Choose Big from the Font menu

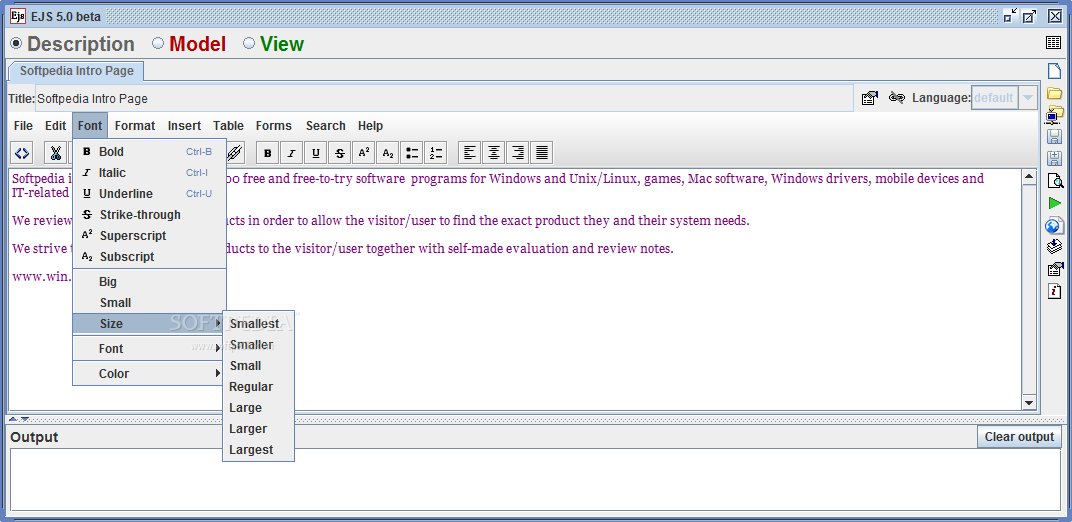click(149, 281)
